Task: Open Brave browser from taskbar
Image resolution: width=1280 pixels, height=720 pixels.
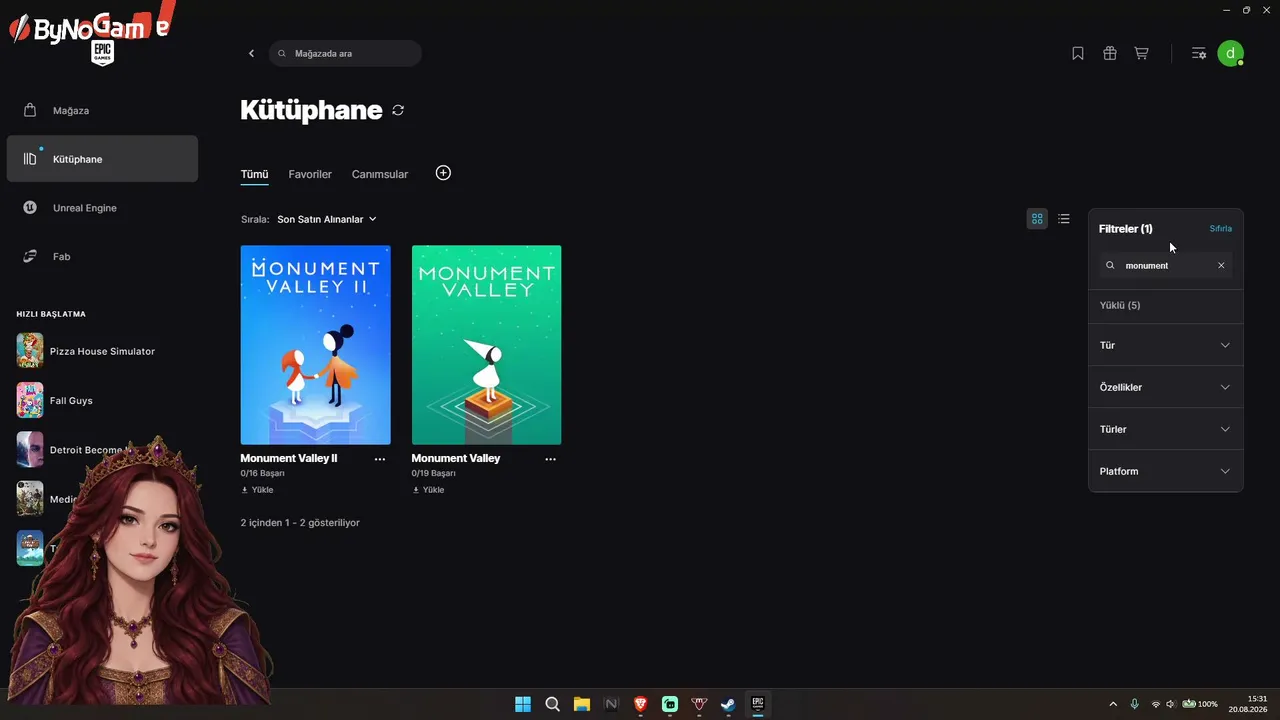Action: (640, 704)
